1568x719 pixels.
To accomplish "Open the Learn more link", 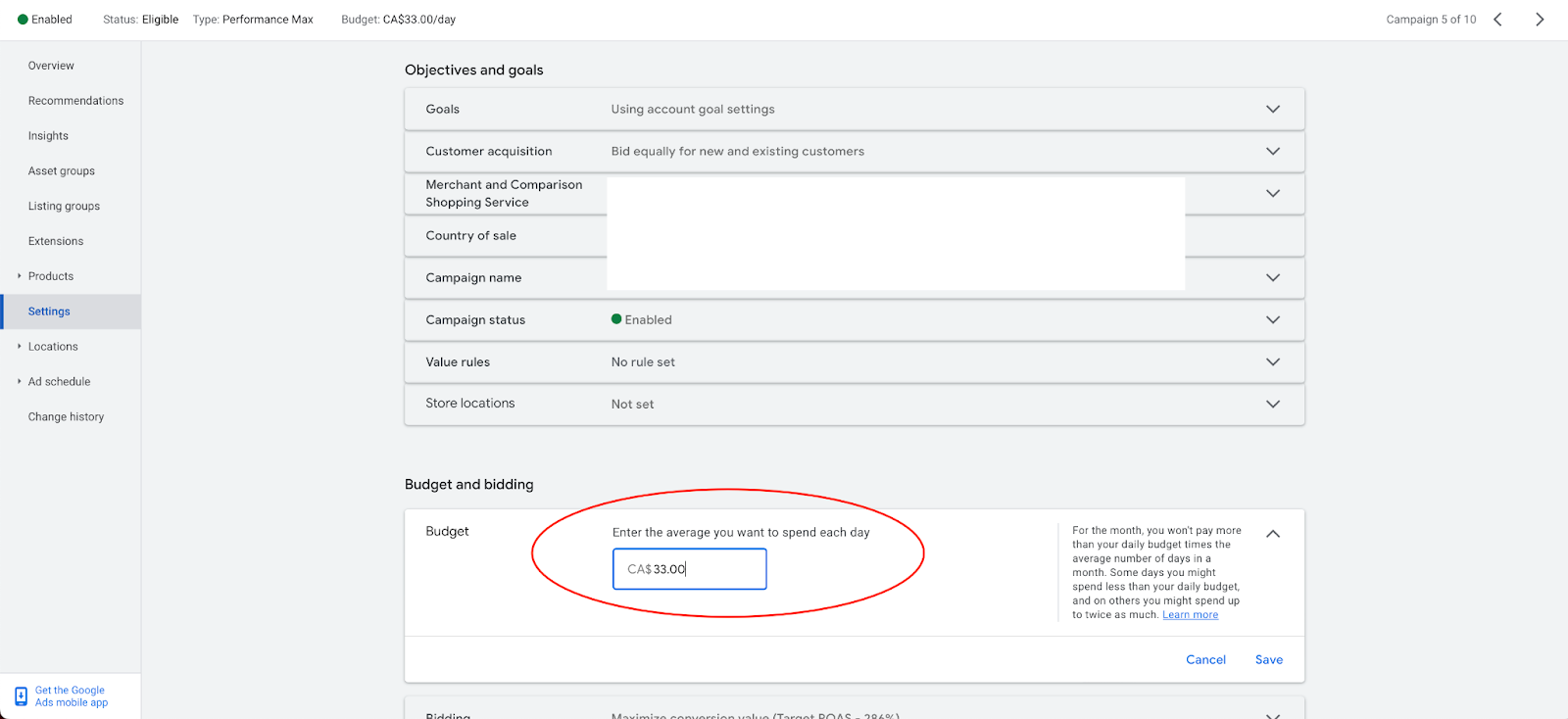I will coord(1190,615).
